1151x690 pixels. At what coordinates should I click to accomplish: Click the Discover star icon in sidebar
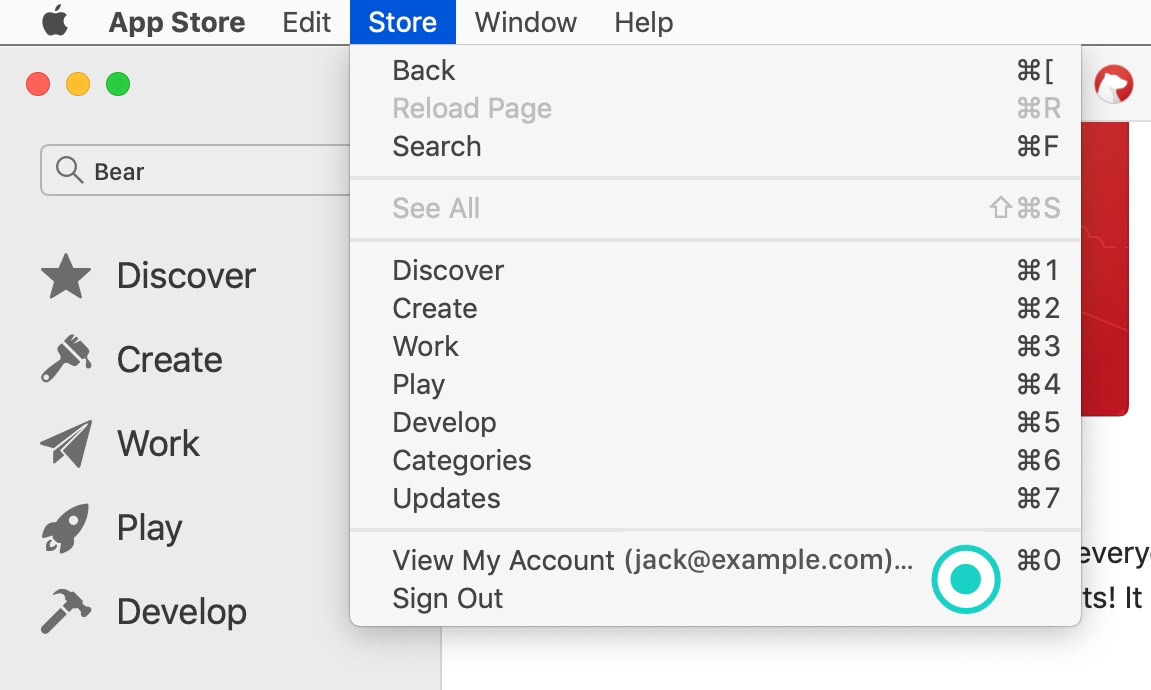pos(66,277)
